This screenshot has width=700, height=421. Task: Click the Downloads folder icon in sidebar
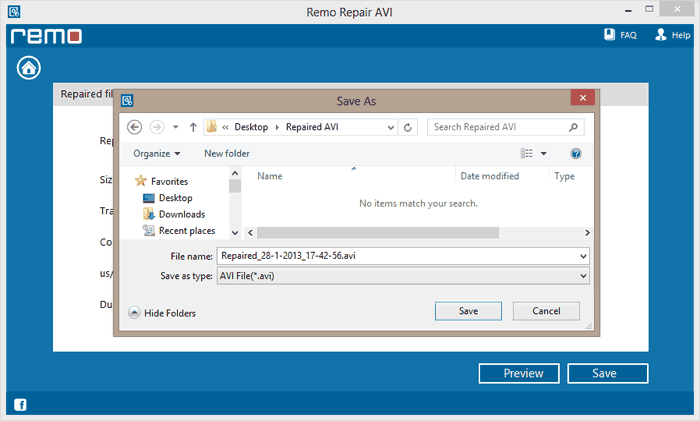pos(149,214)
